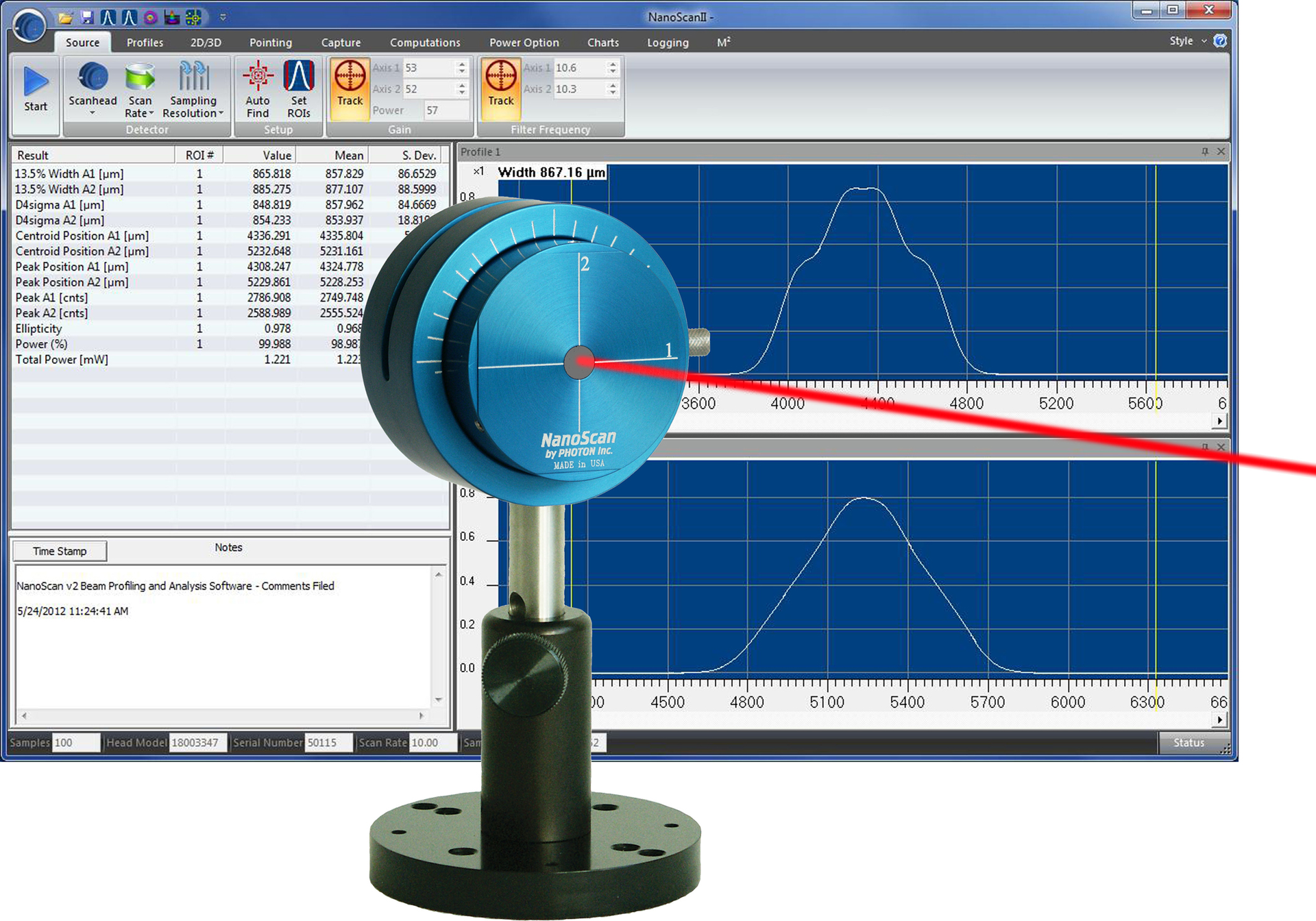This screenshot has height=921, width=1316.
Task: Open the help question mark icon
Action: pyautogui.click(x=1220, y=41)
